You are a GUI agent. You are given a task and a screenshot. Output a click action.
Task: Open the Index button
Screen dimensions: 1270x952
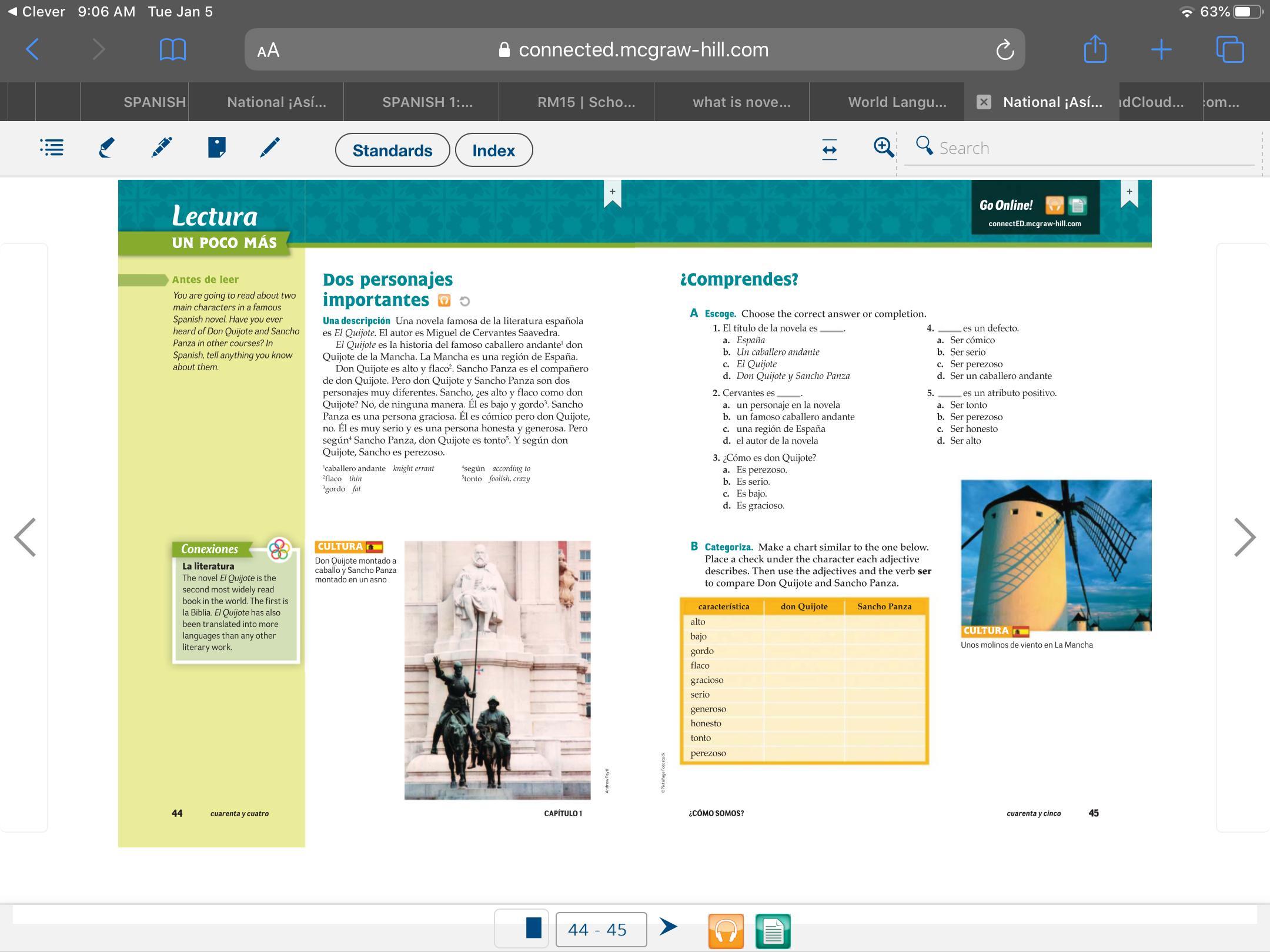pos(493,150)
